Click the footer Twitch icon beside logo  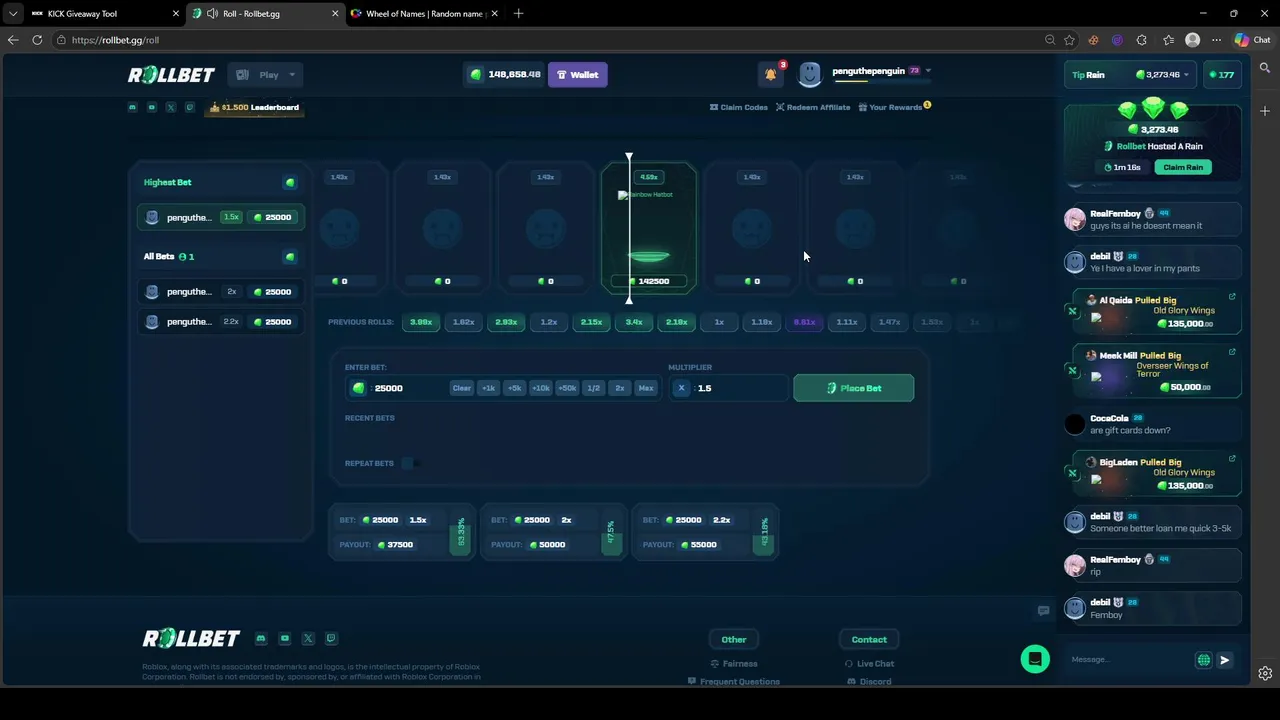(331, 638)
